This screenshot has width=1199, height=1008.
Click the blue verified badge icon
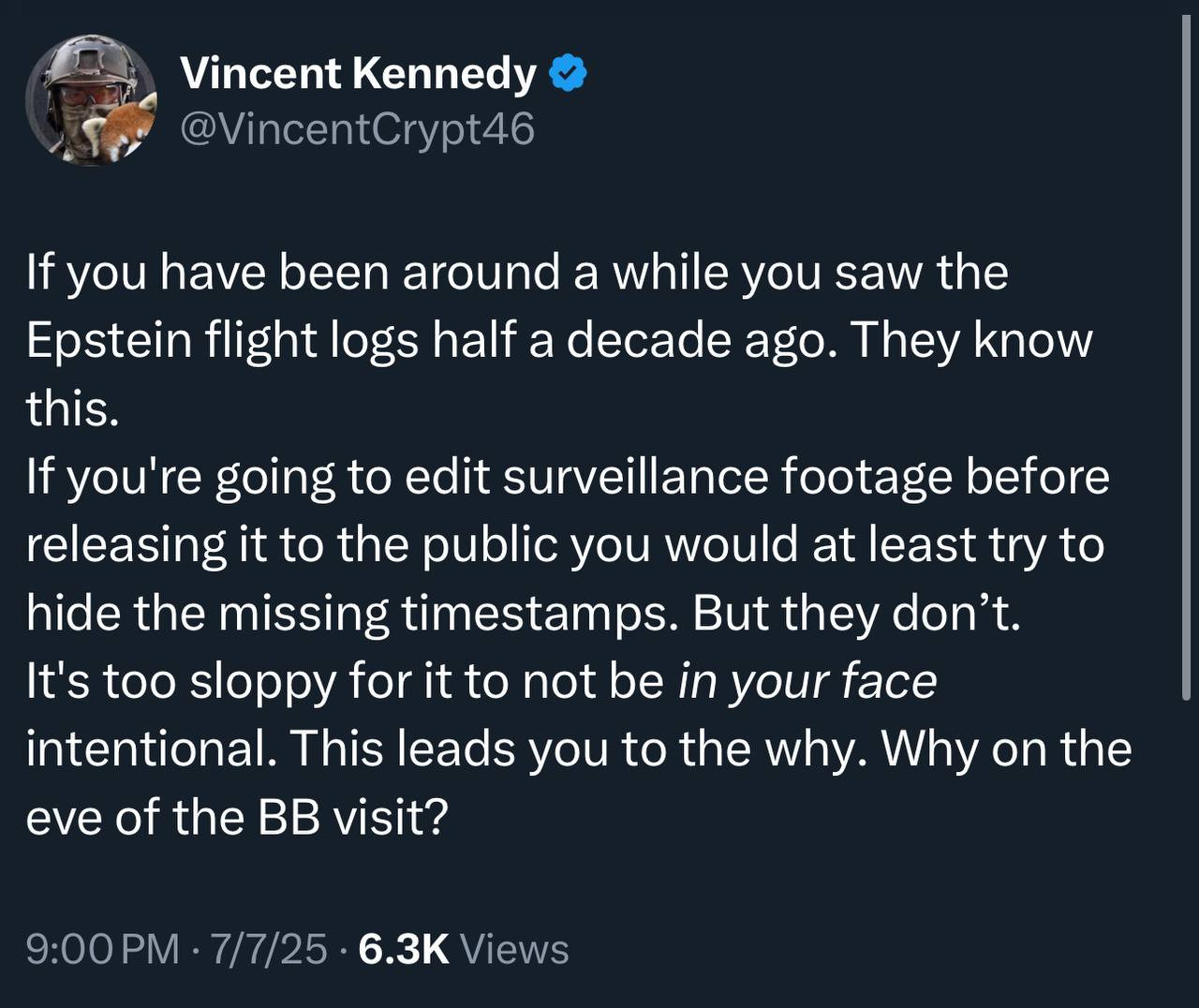tap(568, 74)
